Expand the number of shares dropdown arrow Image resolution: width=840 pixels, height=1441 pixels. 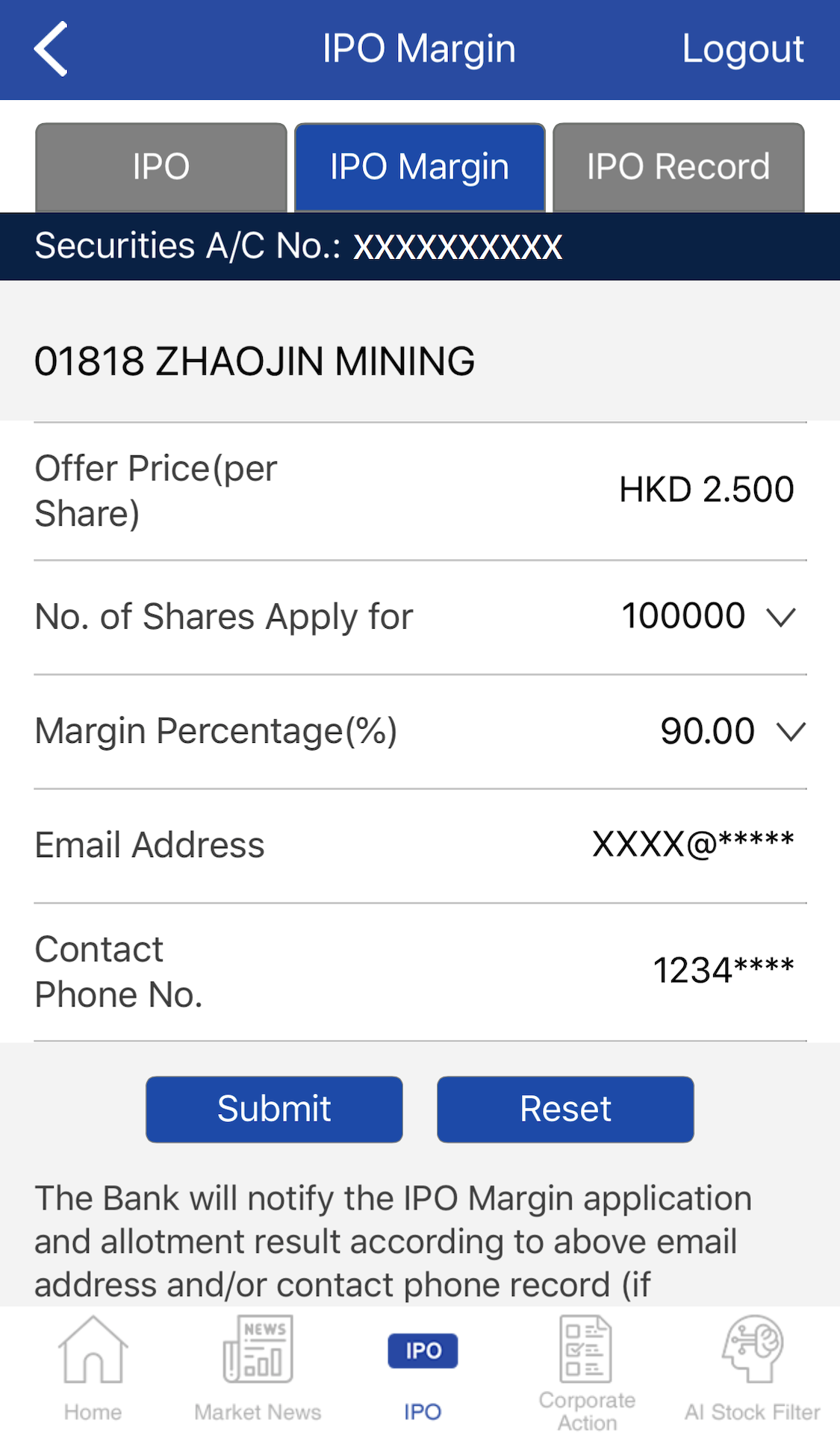click(x=781, y=617)
